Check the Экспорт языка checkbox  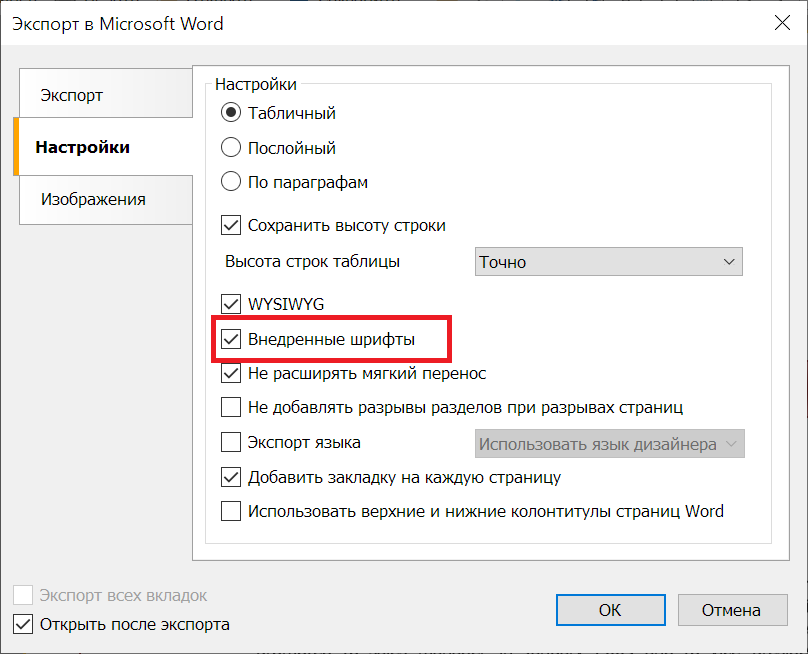pos(231,442)
